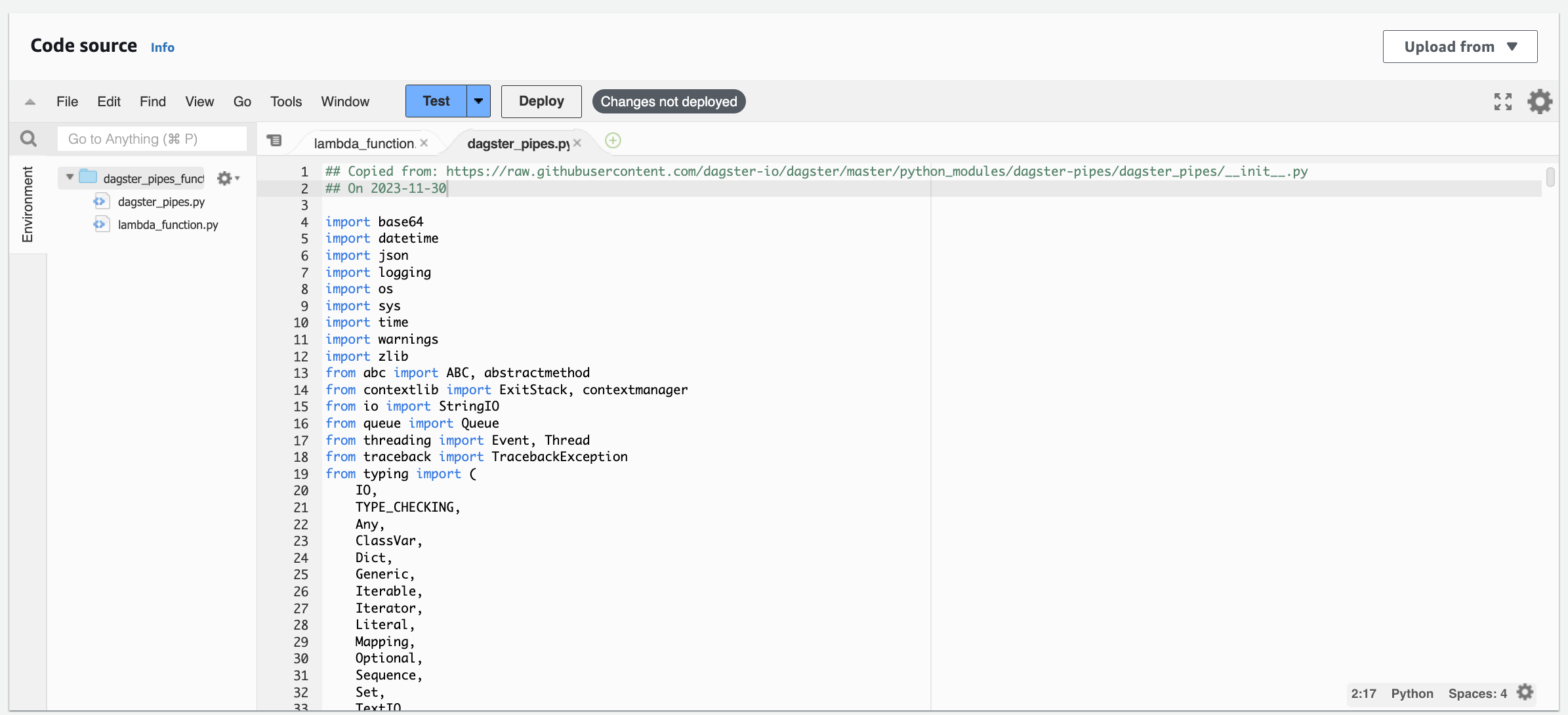Open the Upload from dropdown
The height and width of the screenshot is (715, 1568).
pyautogui.click(x=1459, y=46)
